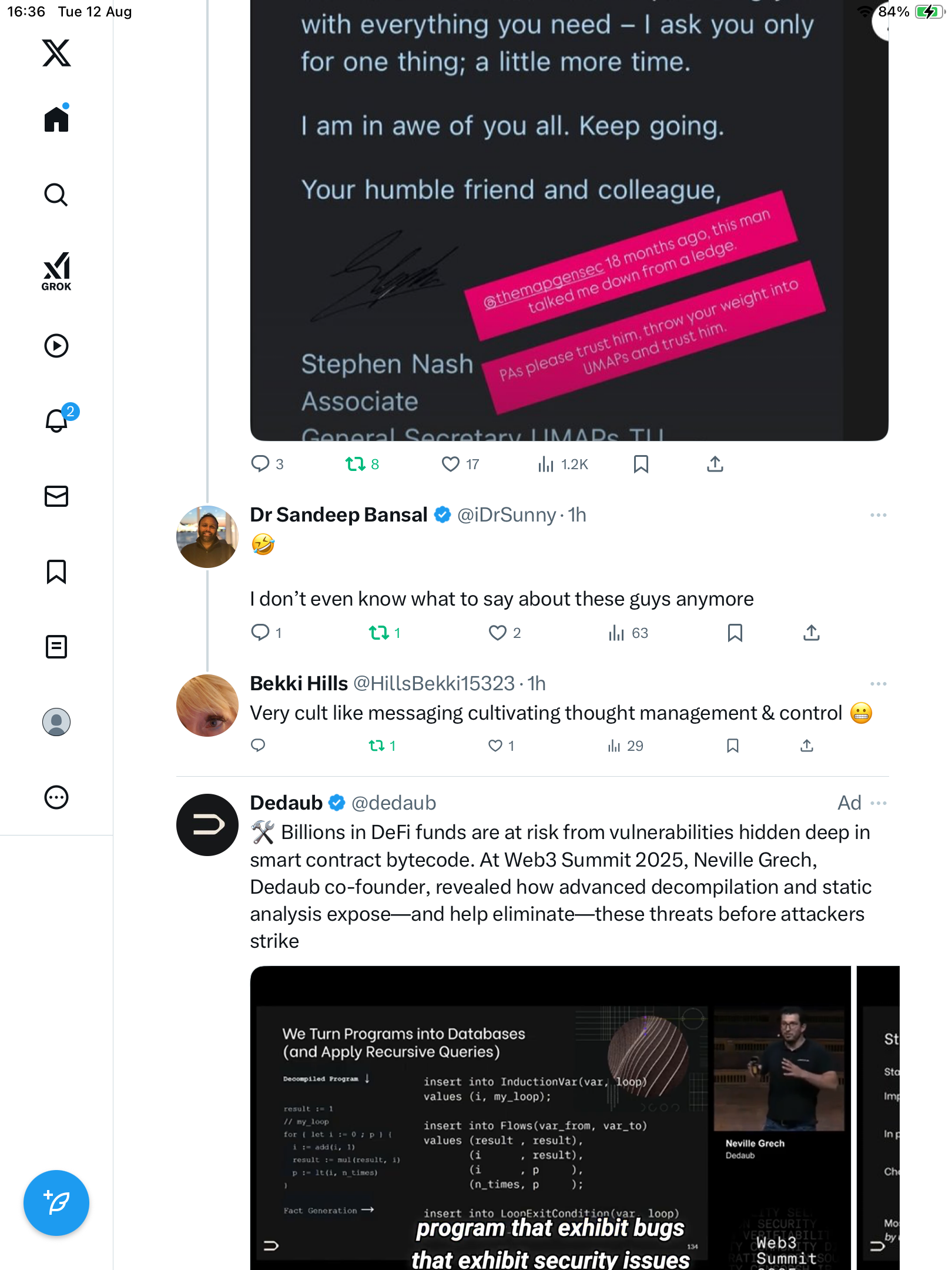The image size is (952, 1270).
Task: Open the video tab icon
Action: (56, 346)
